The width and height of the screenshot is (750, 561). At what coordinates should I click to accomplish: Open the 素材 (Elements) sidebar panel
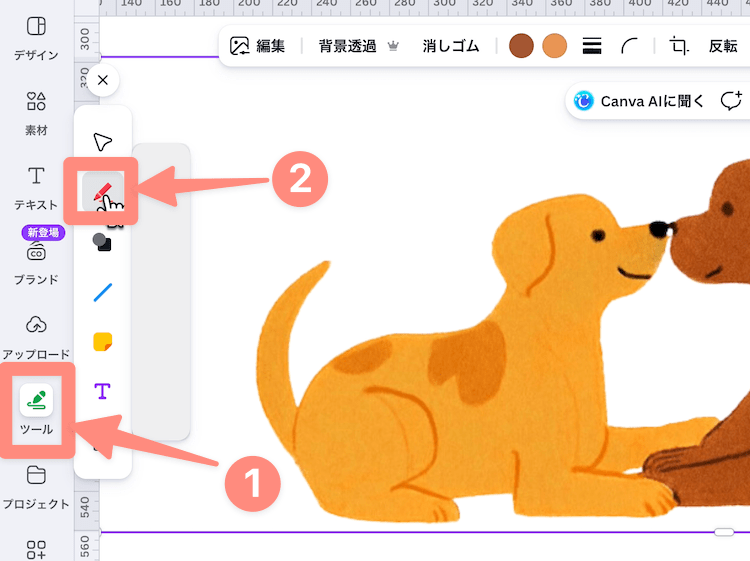click(x=36, y=114)
